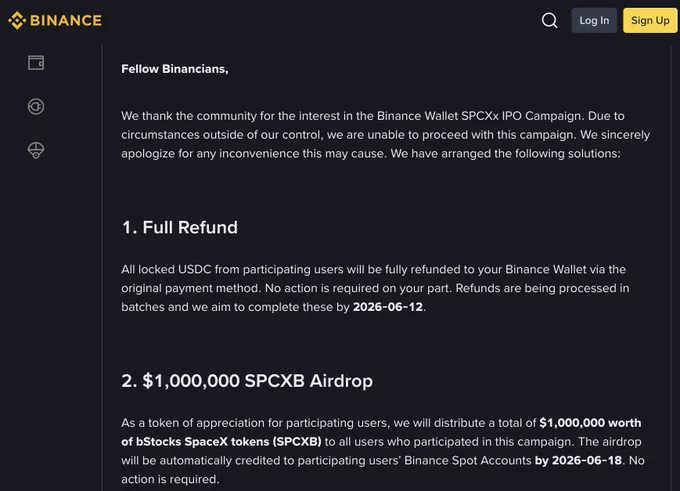Open the wallet icon in the sidebar
The width and height of the screenshot is (680, 491).
(x=36, y=62)
